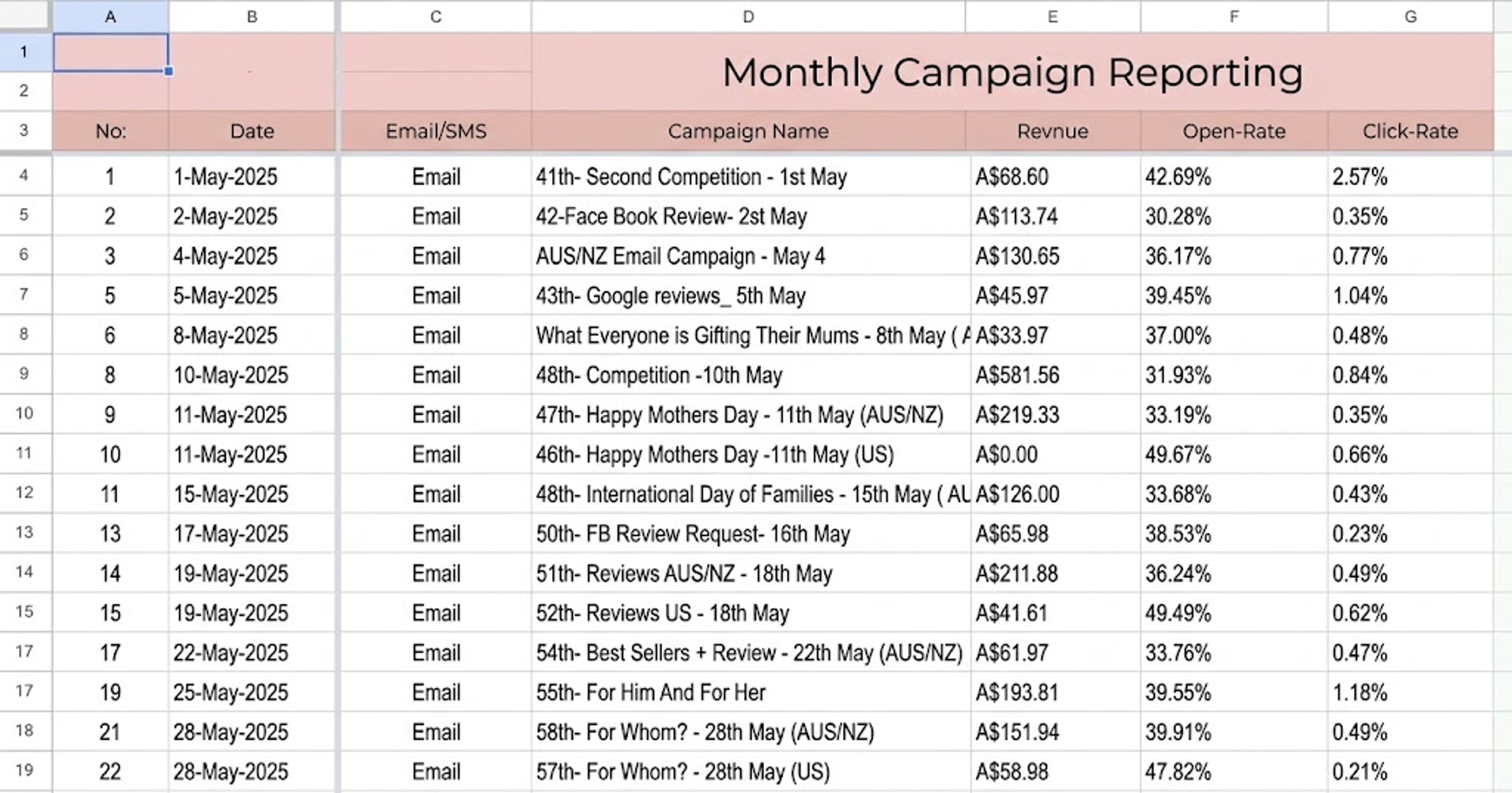Click the No: header cell
This screenshot has height=793, width=1512.
pyautogui.click(x=110, y=131)
